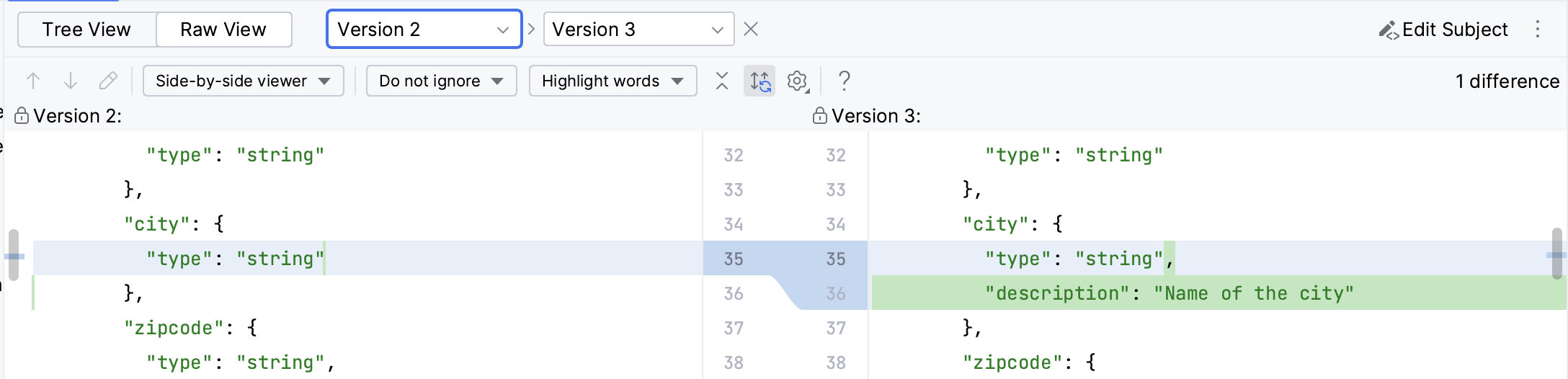The image size is (1568, 379).
Task: Open the Side-by-side viewer dropdown
Action: (x=243, y=81)
